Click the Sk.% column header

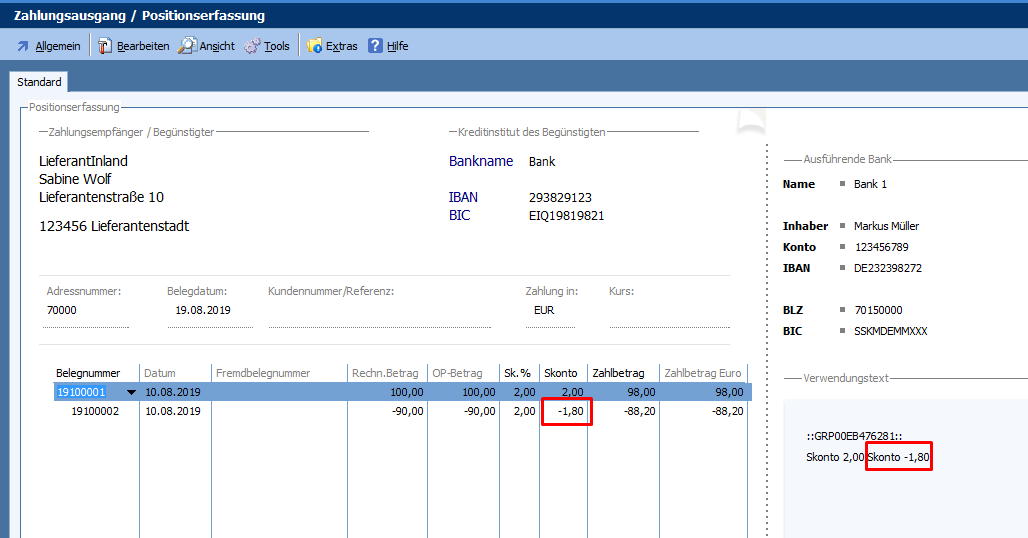518,373
